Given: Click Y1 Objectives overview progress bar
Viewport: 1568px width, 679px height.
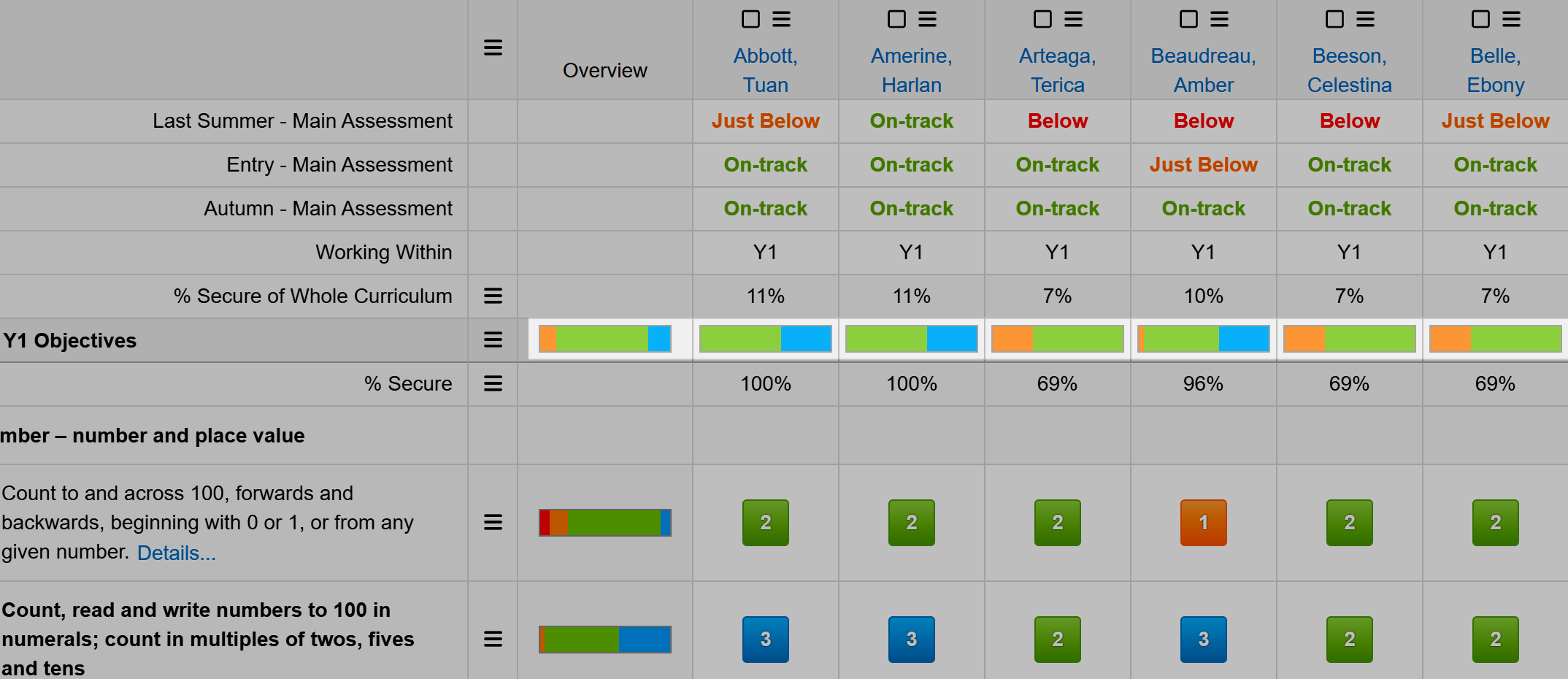Looking at the screenshot, I should point(604,339).
